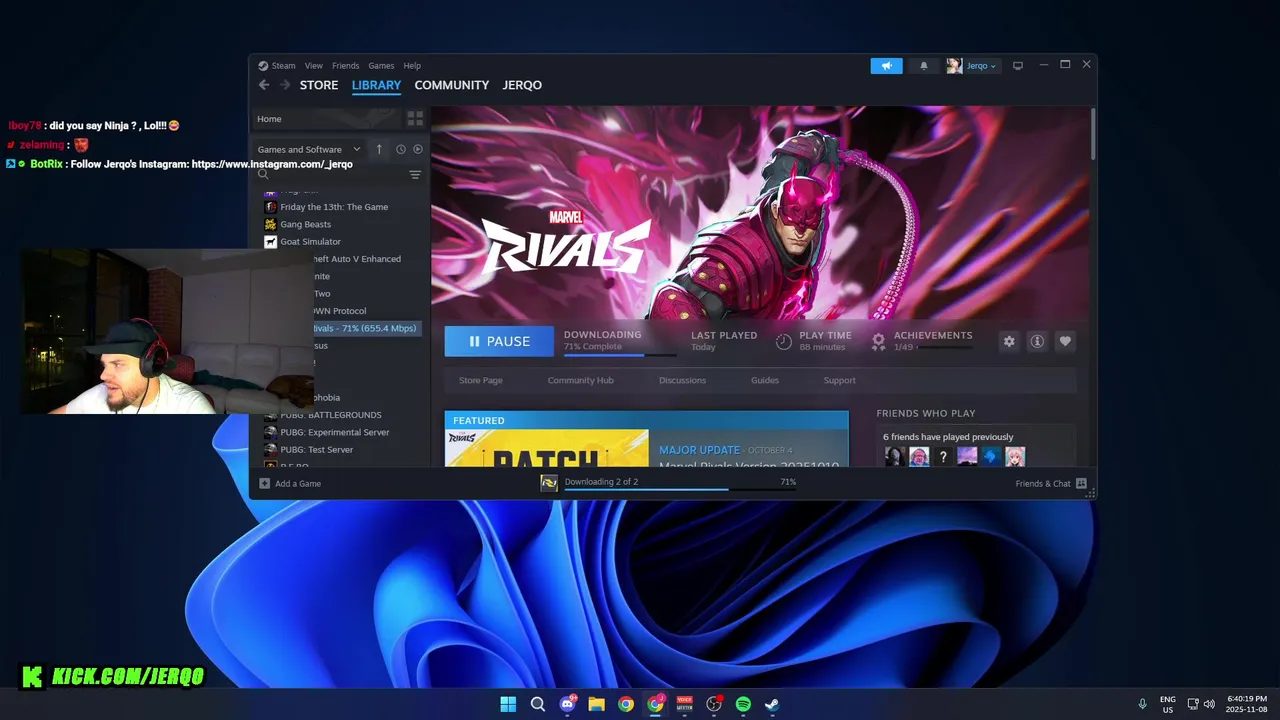Click the Steam icon in the taskbar
The height and width of the screenshot is (720, 1280).
click(x=772, y=704)
